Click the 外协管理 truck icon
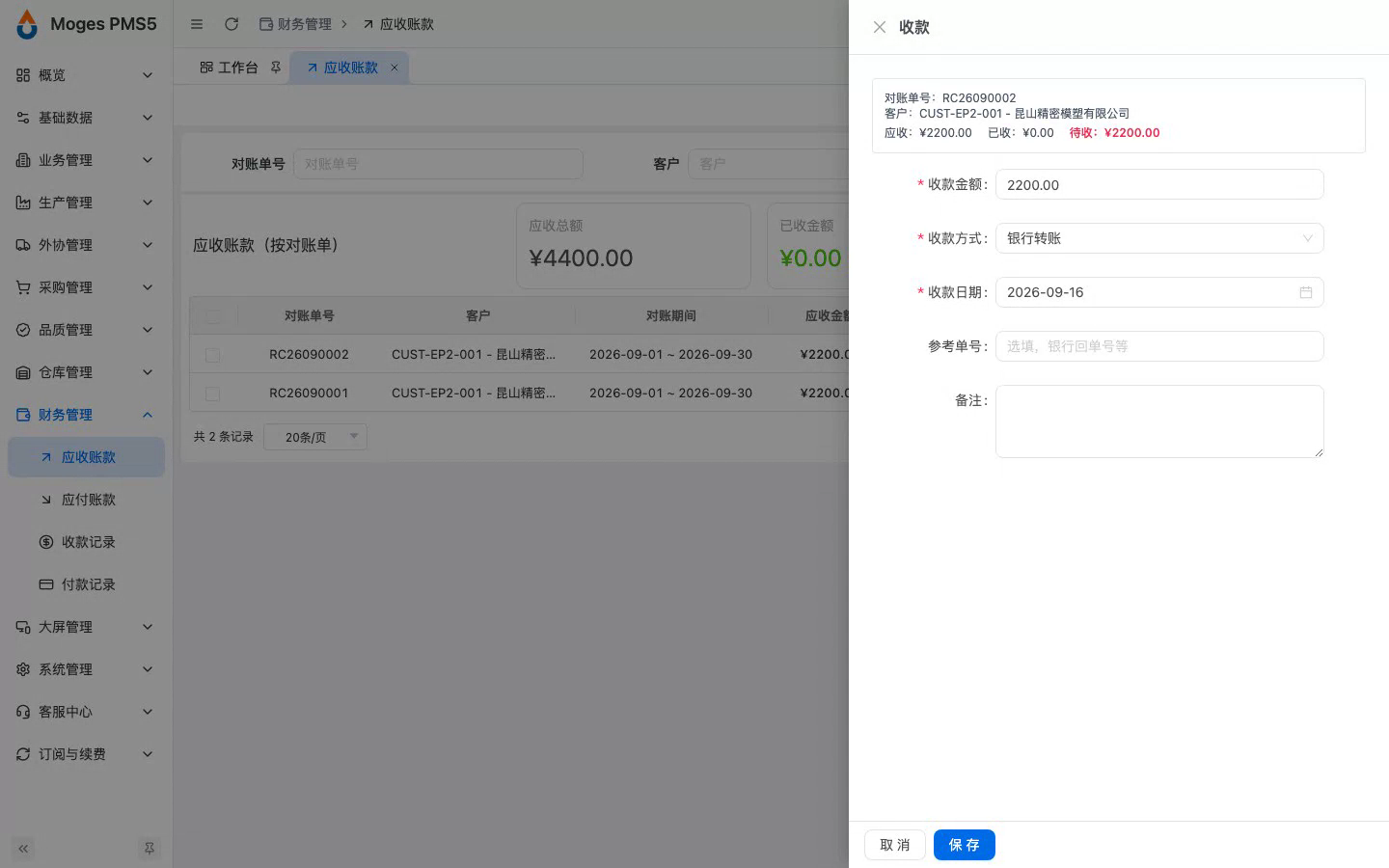The image size is (1389, 868). click(23, 245)
